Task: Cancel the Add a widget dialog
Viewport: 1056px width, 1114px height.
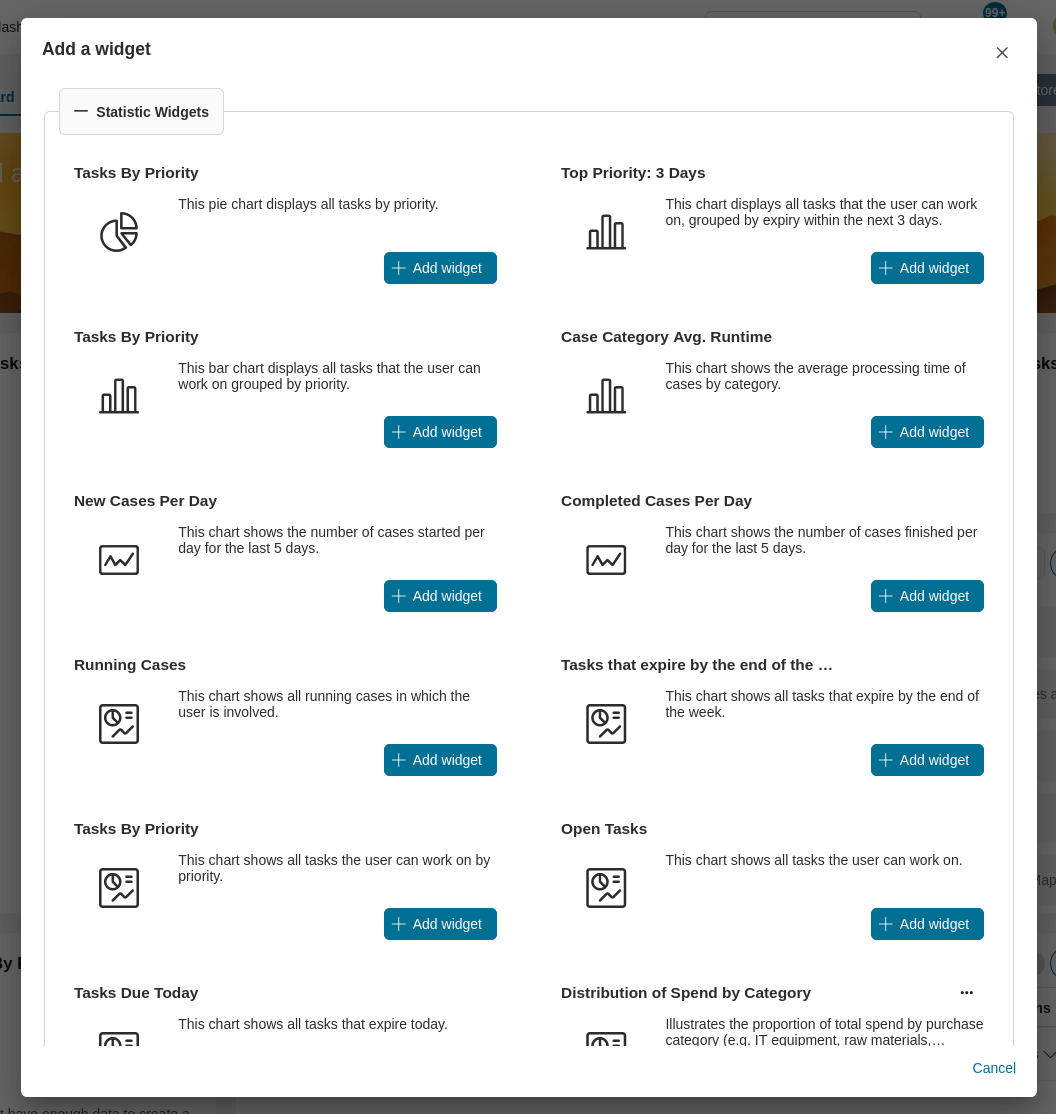Action: pos(993,1068)
